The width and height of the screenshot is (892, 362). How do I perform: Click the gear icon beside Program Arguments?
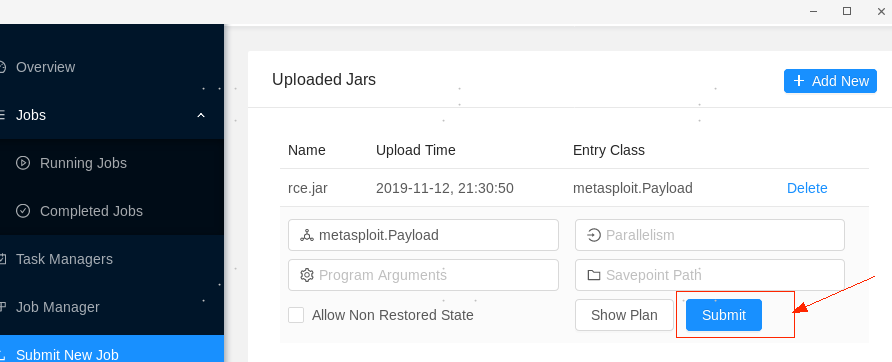(307, 275)
